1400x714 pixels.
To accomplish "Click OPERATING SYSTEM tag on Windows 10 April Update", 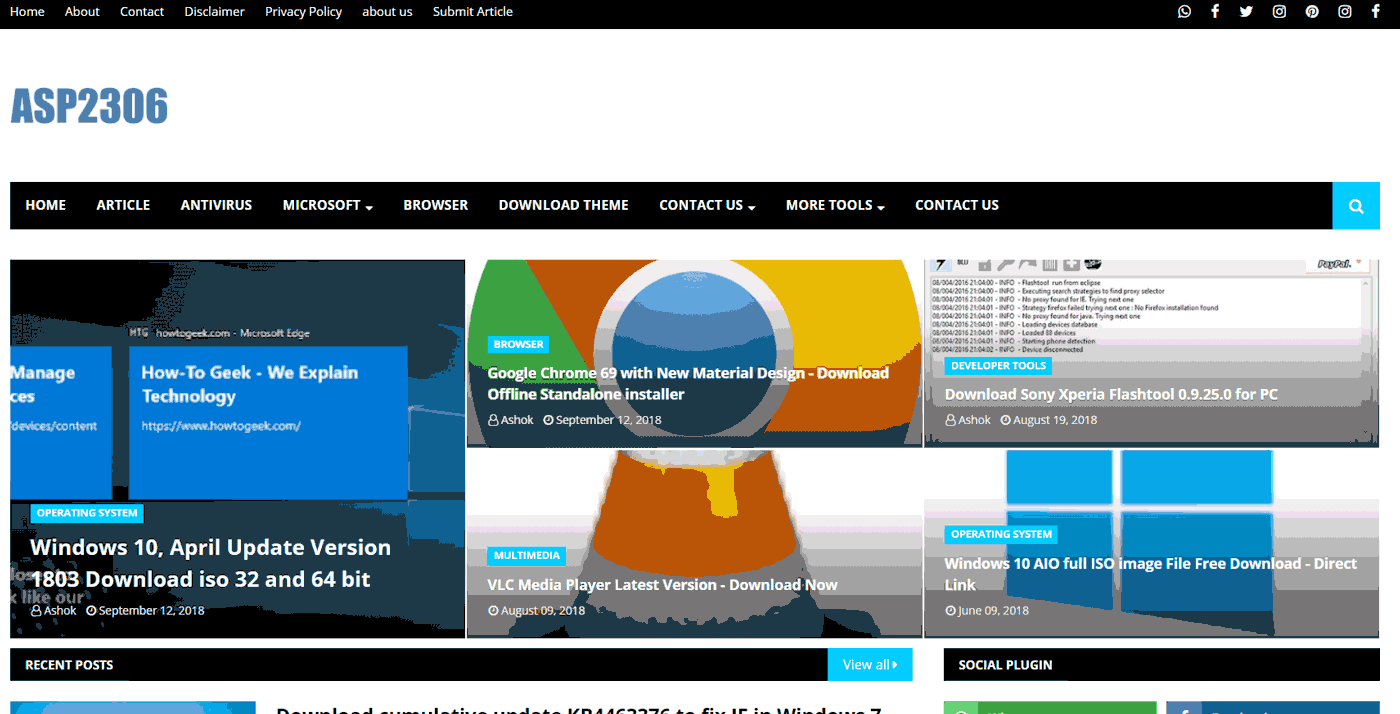I will pos(87,513).
